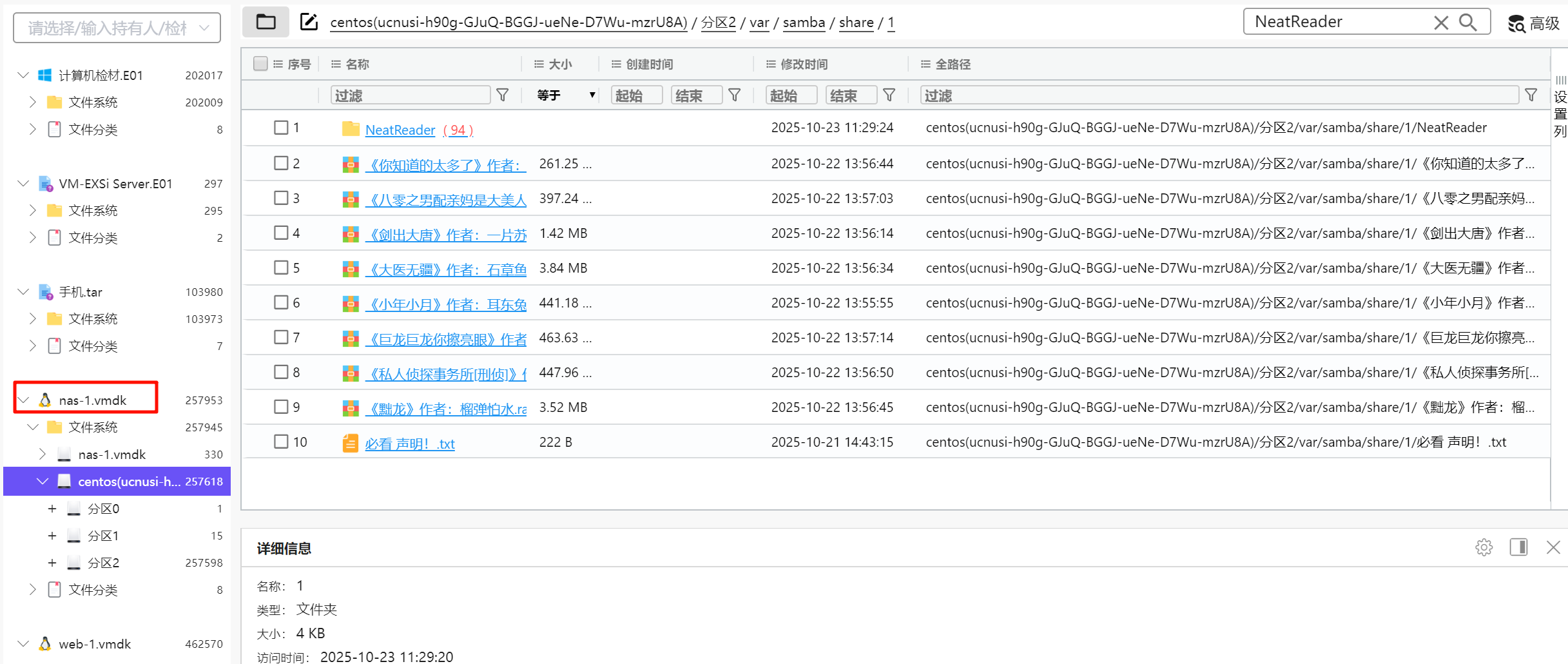Select checkbox for row 10 text file
The width and height of the screenshot is (1568, 664).
point(281,442)
